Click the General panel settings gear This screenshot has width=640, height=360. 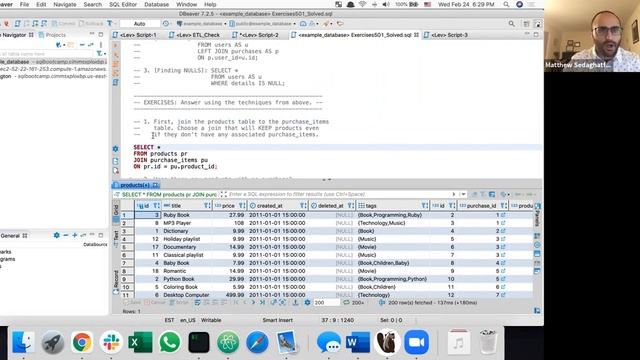point(56,236)
